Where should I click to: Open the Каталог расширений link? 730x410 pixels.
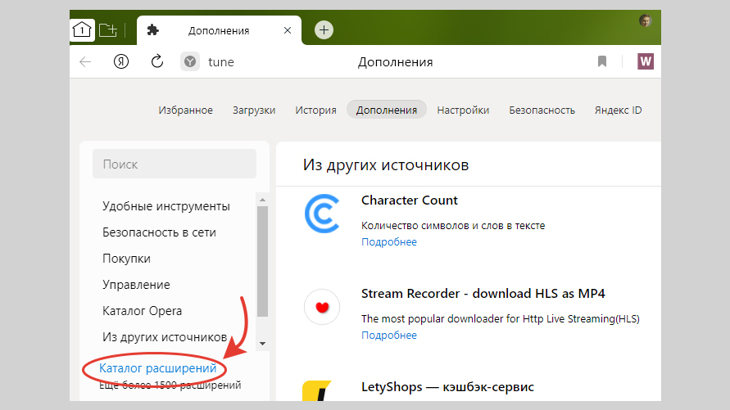158,369
